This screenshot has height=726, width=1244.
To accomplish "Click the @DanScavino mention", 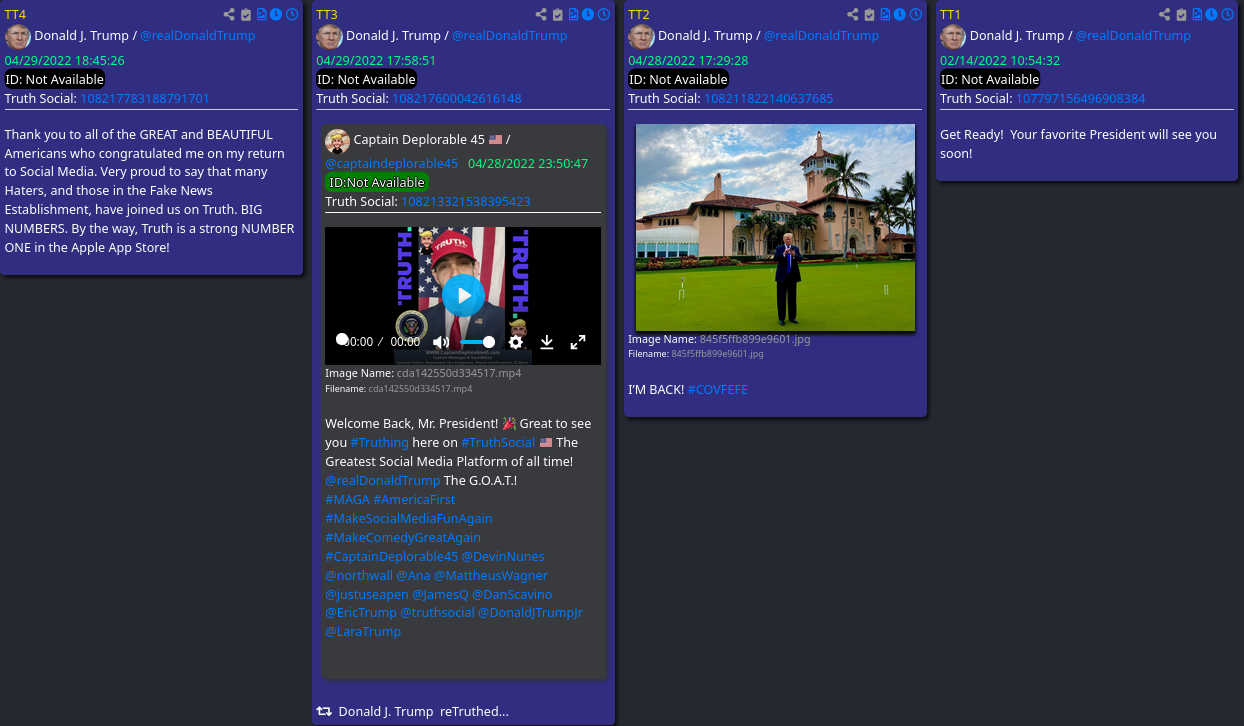I will (x=512, y=595).
